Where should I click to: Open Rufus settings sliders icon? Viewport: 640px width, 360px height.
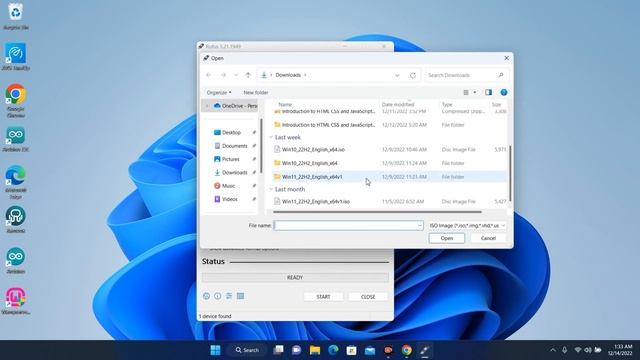pos(229,296)
